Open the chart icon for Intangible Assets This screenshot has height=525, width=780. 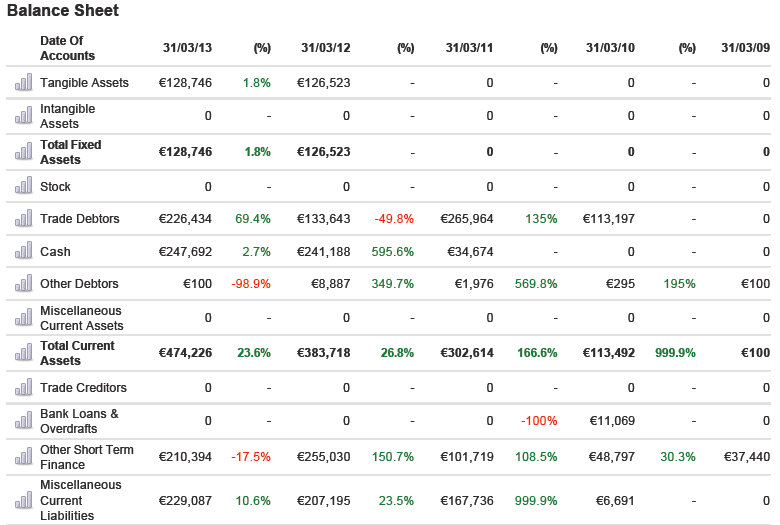click(23, 116)
